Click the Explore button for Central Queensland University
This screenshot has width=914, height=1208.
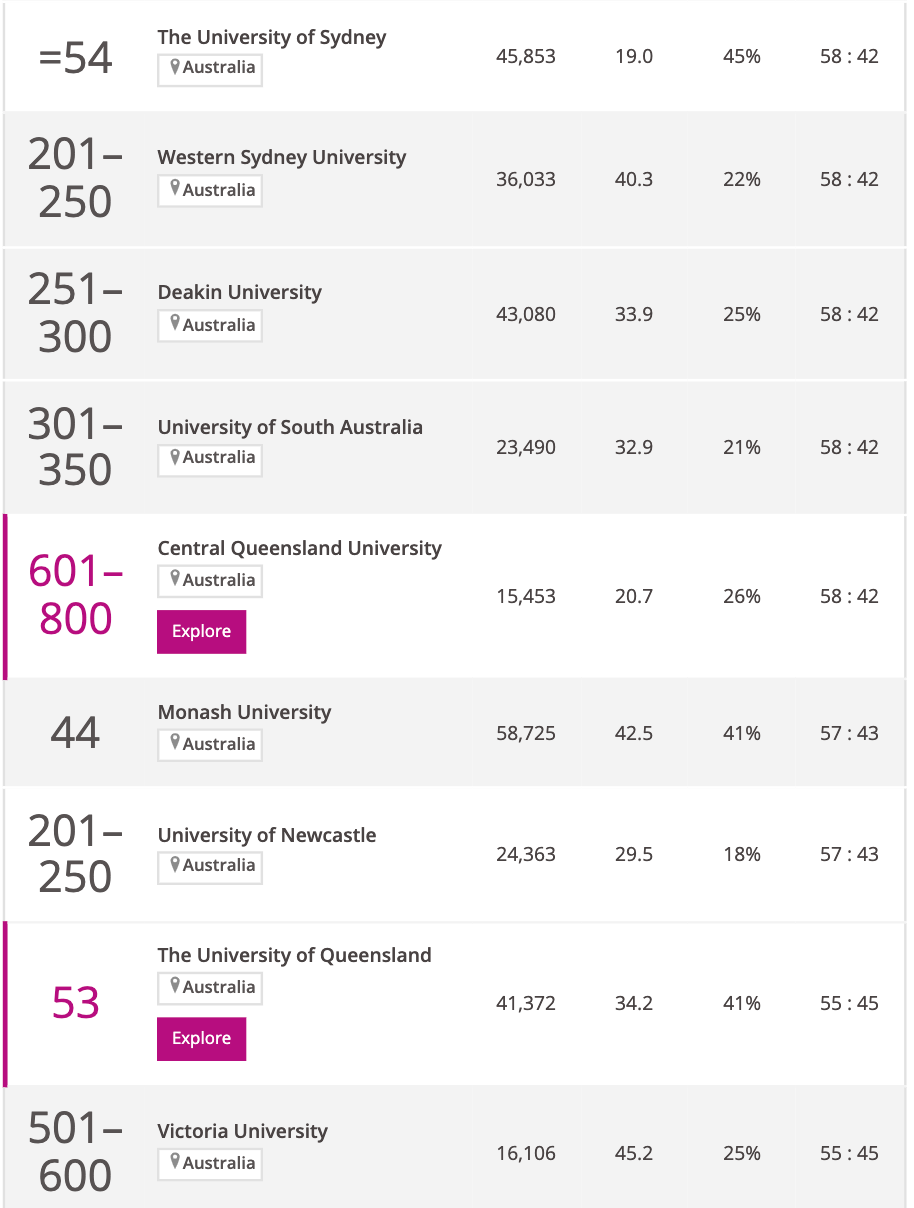tap(201, 632)
